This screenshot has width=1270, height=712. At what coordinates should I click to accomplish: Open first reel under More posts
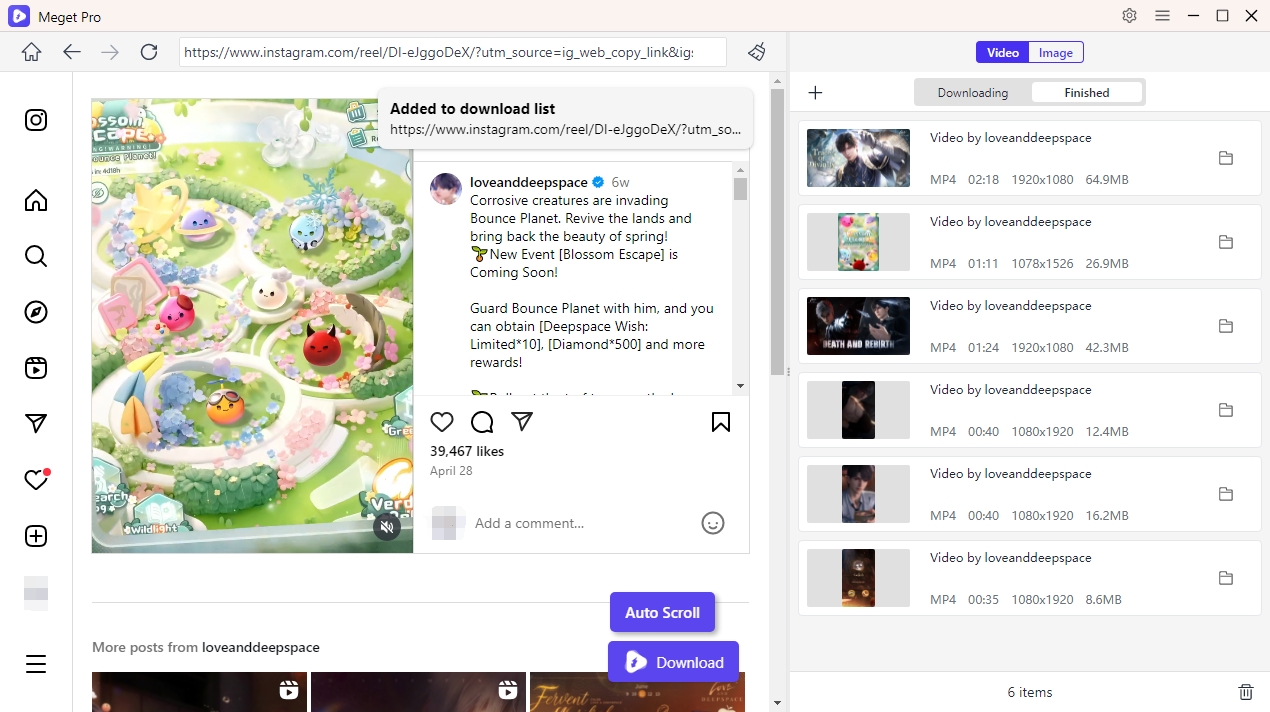tap(199, 691)
